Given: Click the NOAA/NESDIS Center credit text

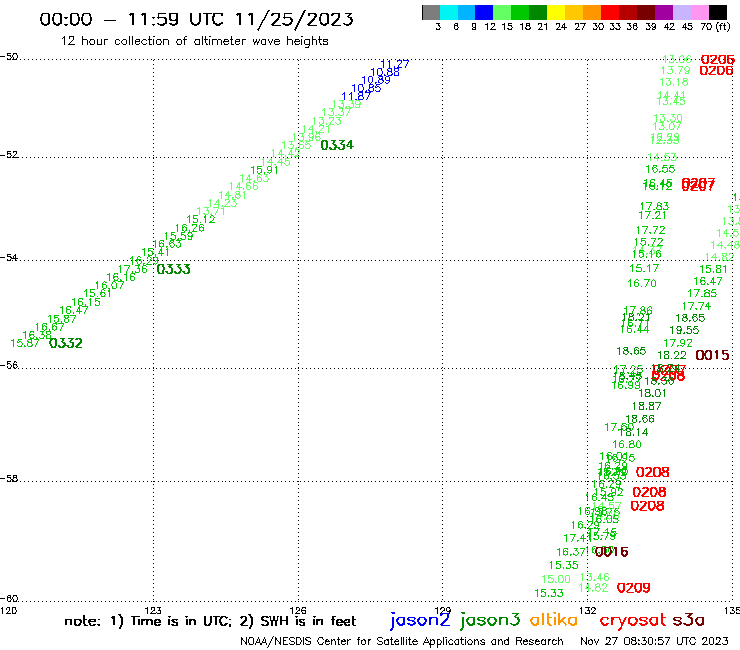Looking at the screenshot, I should click(402, 641).
